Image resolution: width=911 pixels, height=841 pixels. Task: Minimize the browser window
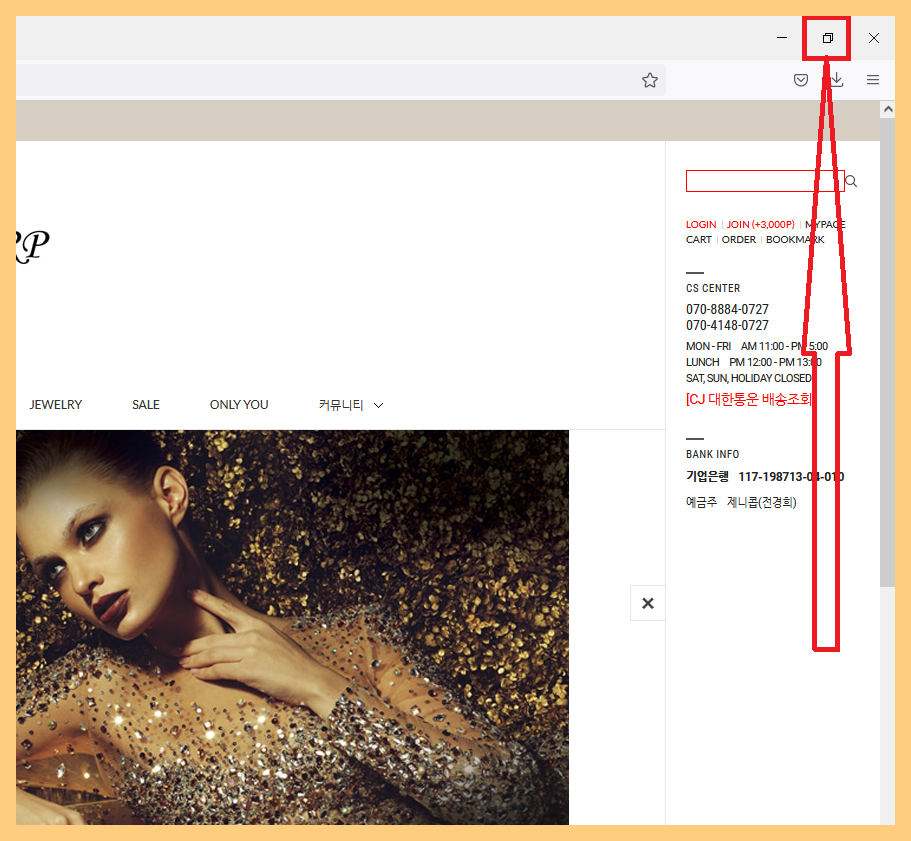(x=782, y=38)
